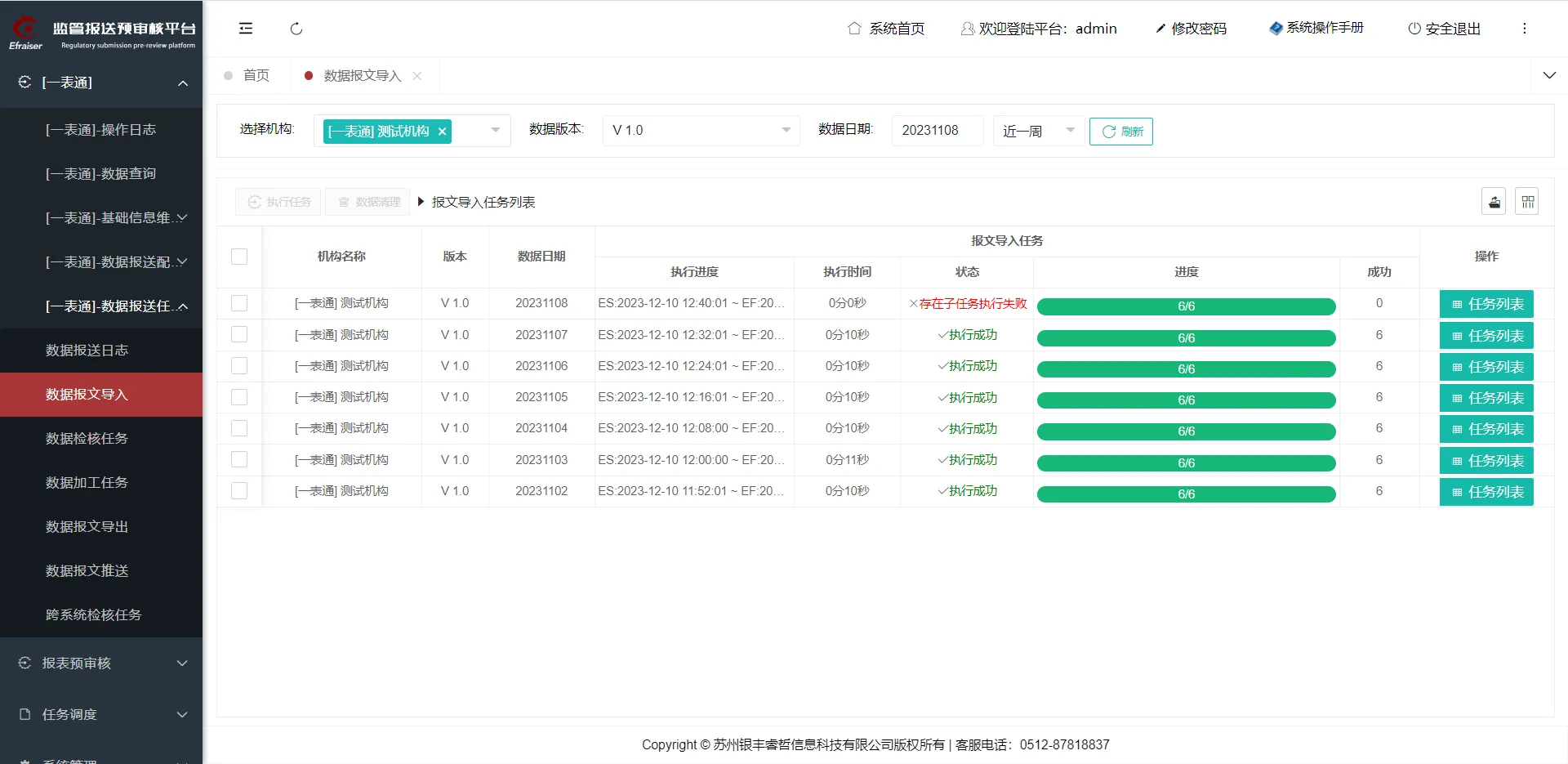The image size is (1568, 764).
Task: Click the 刷新 refresh button
Action: (x=1120, y=132)
